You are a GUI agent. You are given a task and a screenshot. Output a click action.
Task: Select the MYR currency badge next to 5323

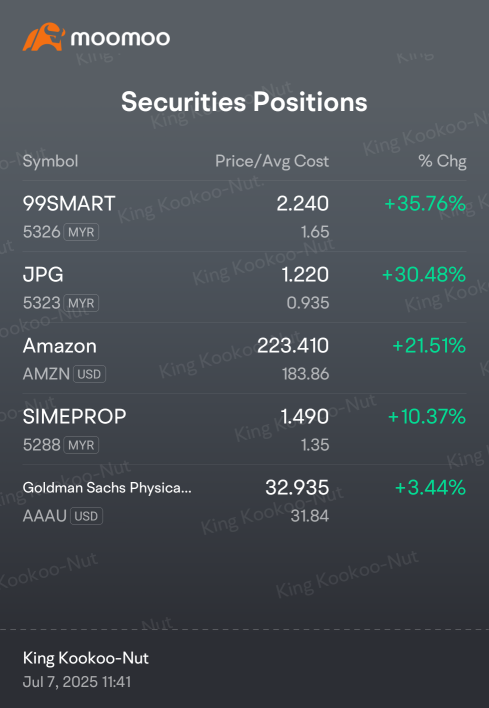[81, 303]
